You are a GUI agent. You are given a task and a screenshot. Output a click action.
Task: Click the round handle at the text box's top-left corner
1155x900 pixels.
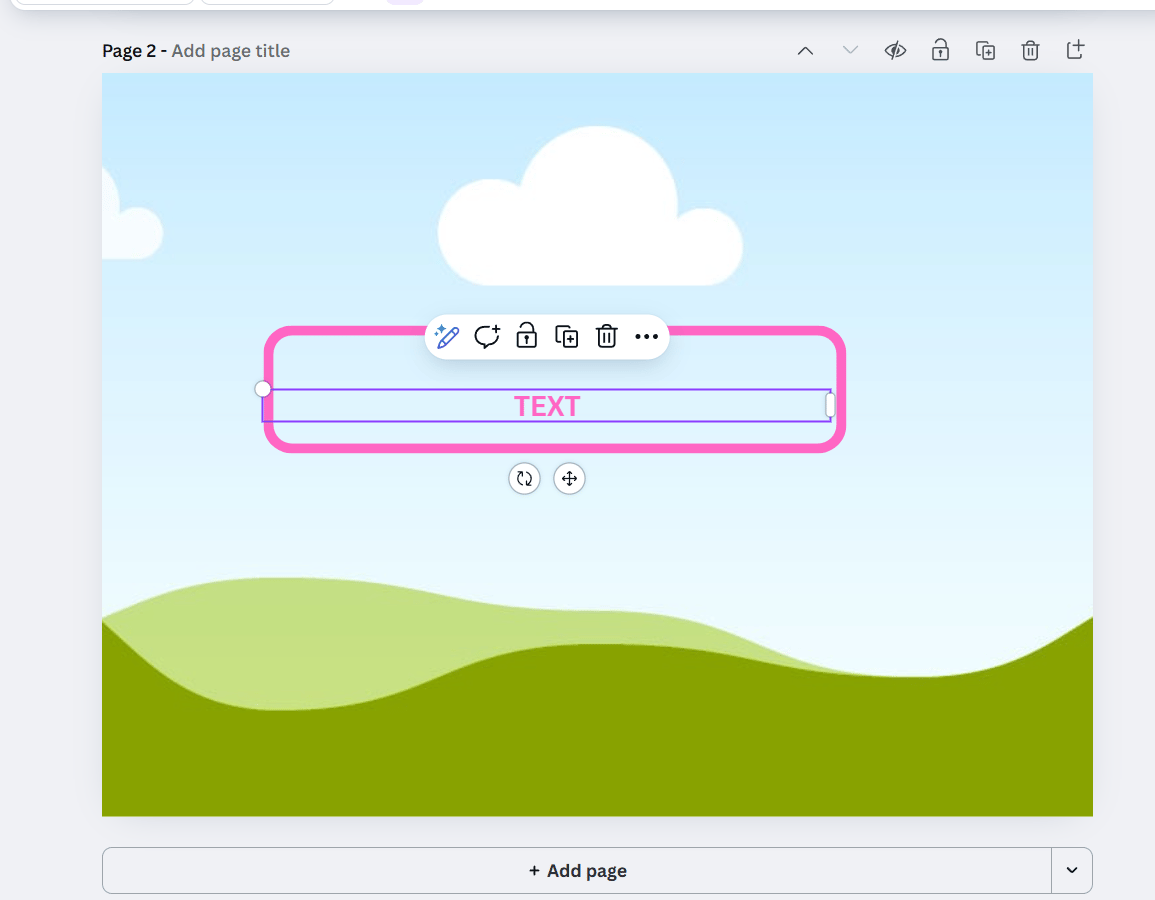pos(262,389)
